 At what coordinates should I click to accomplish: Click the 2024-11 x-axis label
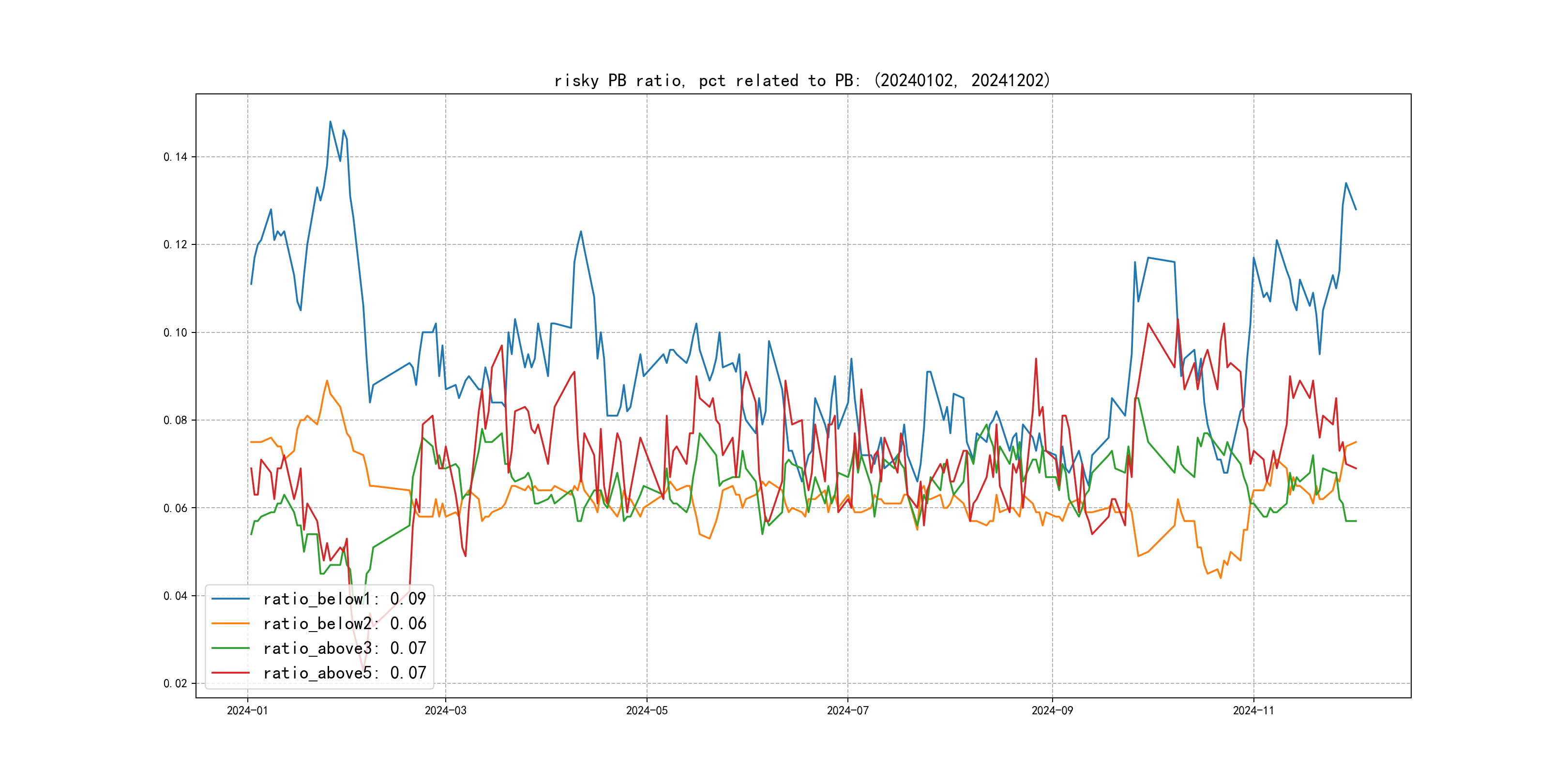(x=1253, y=711)
